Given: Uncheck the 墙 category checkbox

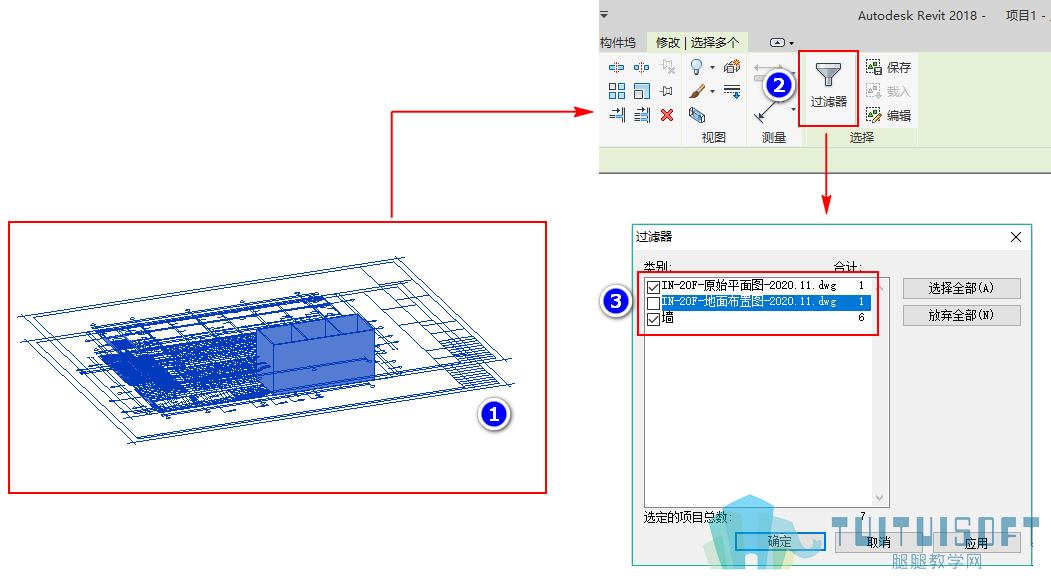Looking at the screenshot, I should (654, 319).
